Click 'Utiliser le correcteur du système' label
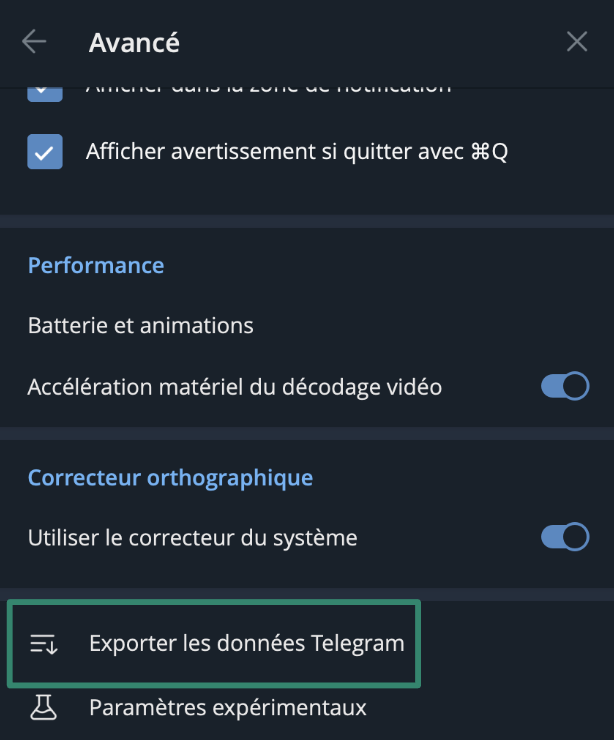 tap(192, 537)
